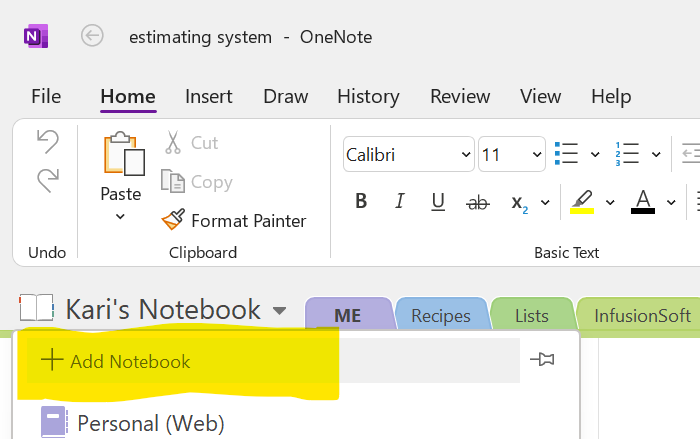Screen dimensions: 700x439
Task: Open the Paste options dropdown arrow
Action: (120, 217)
